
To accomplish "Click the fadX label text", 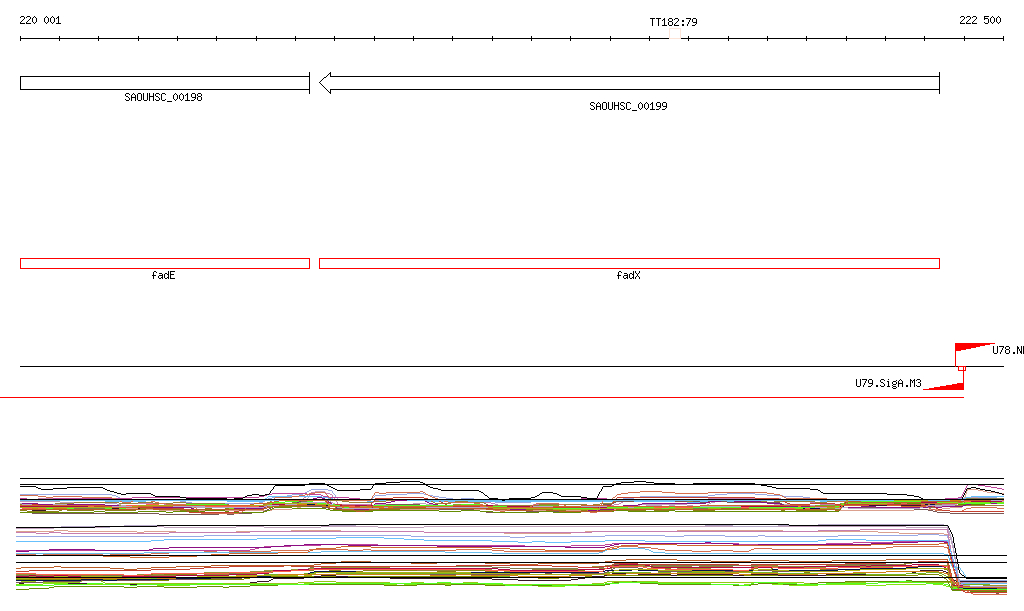I will [628, 275].
